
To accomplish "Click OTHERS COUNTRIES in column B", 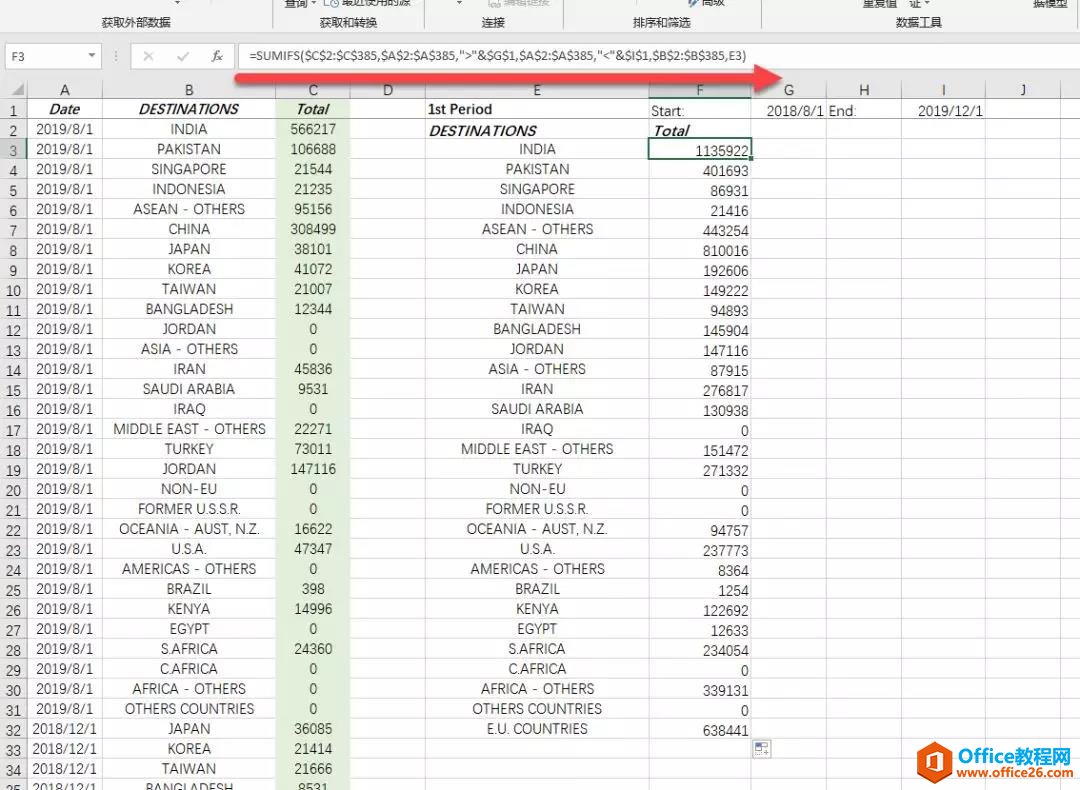I will click(189, 708).
